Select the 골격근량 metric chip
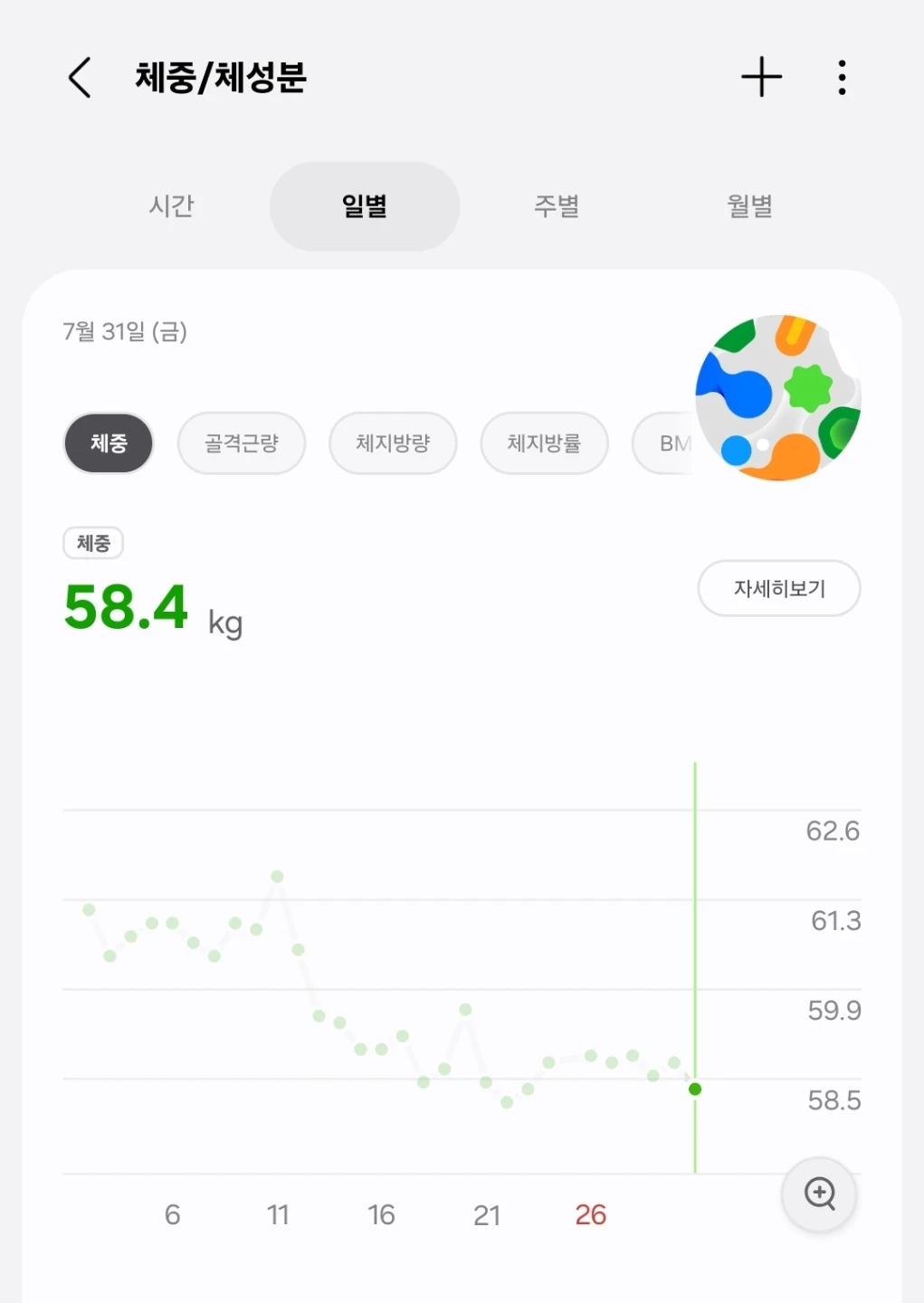 click(242, 443)
